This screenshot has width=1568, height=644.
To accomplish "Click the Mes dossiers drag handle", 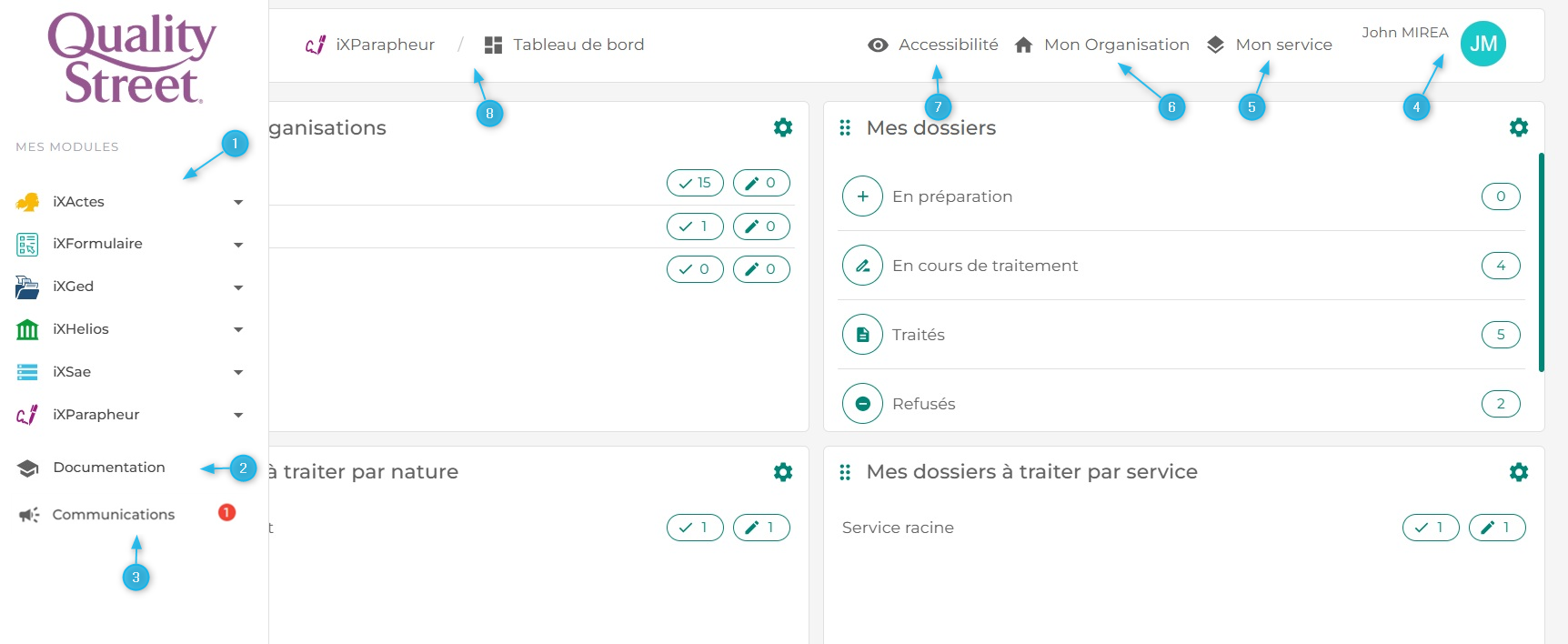I will 845,127.
